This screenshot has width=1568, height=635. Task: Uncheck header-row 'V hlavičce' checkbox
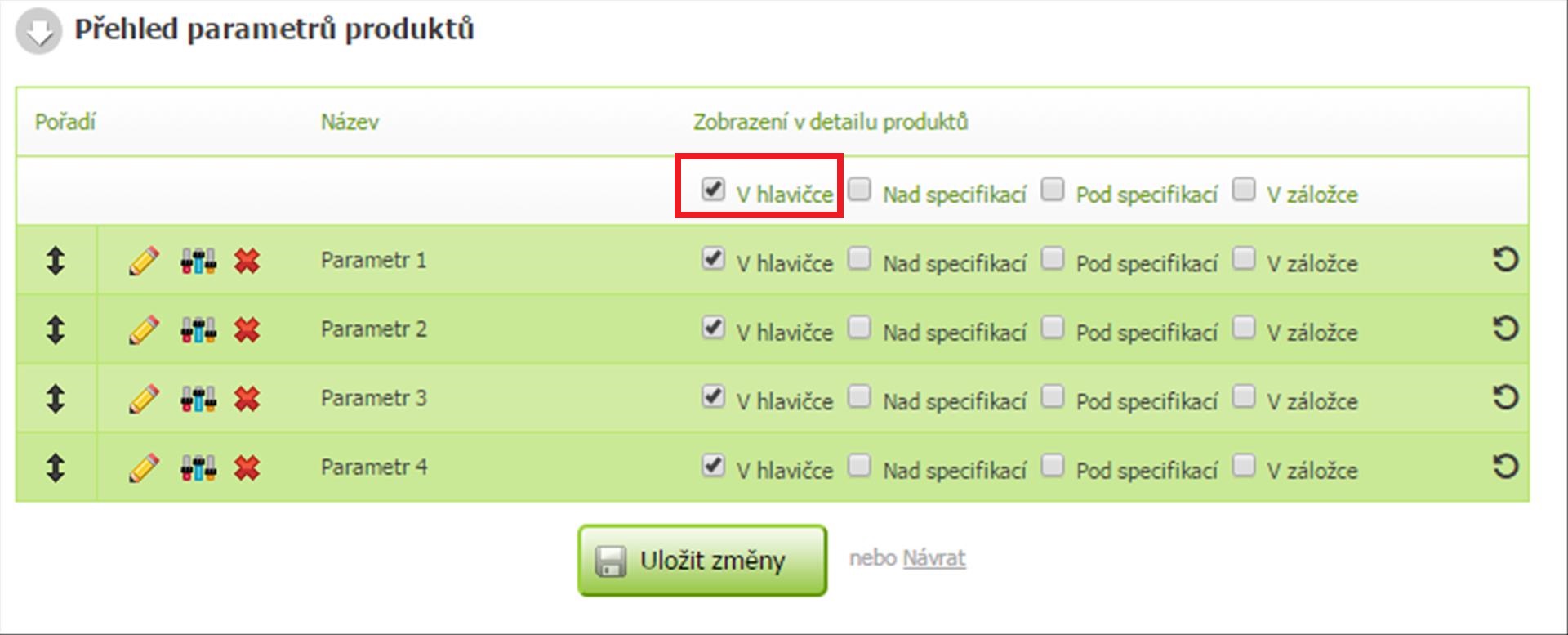click(713, 190)
